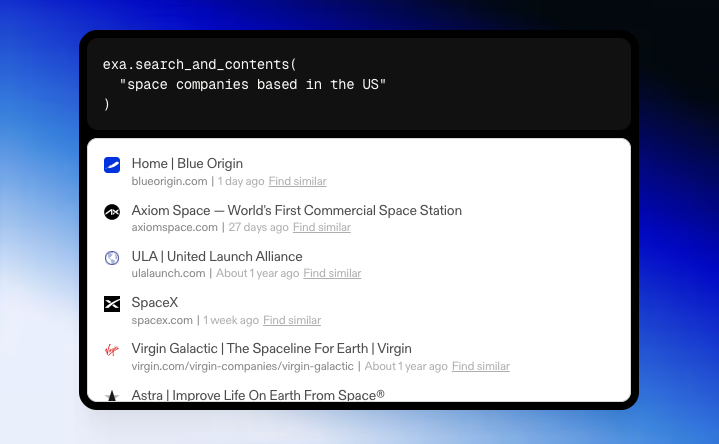Click Virgin Galactic's 'About 1 year ago' timestamp

click(406, 366)
